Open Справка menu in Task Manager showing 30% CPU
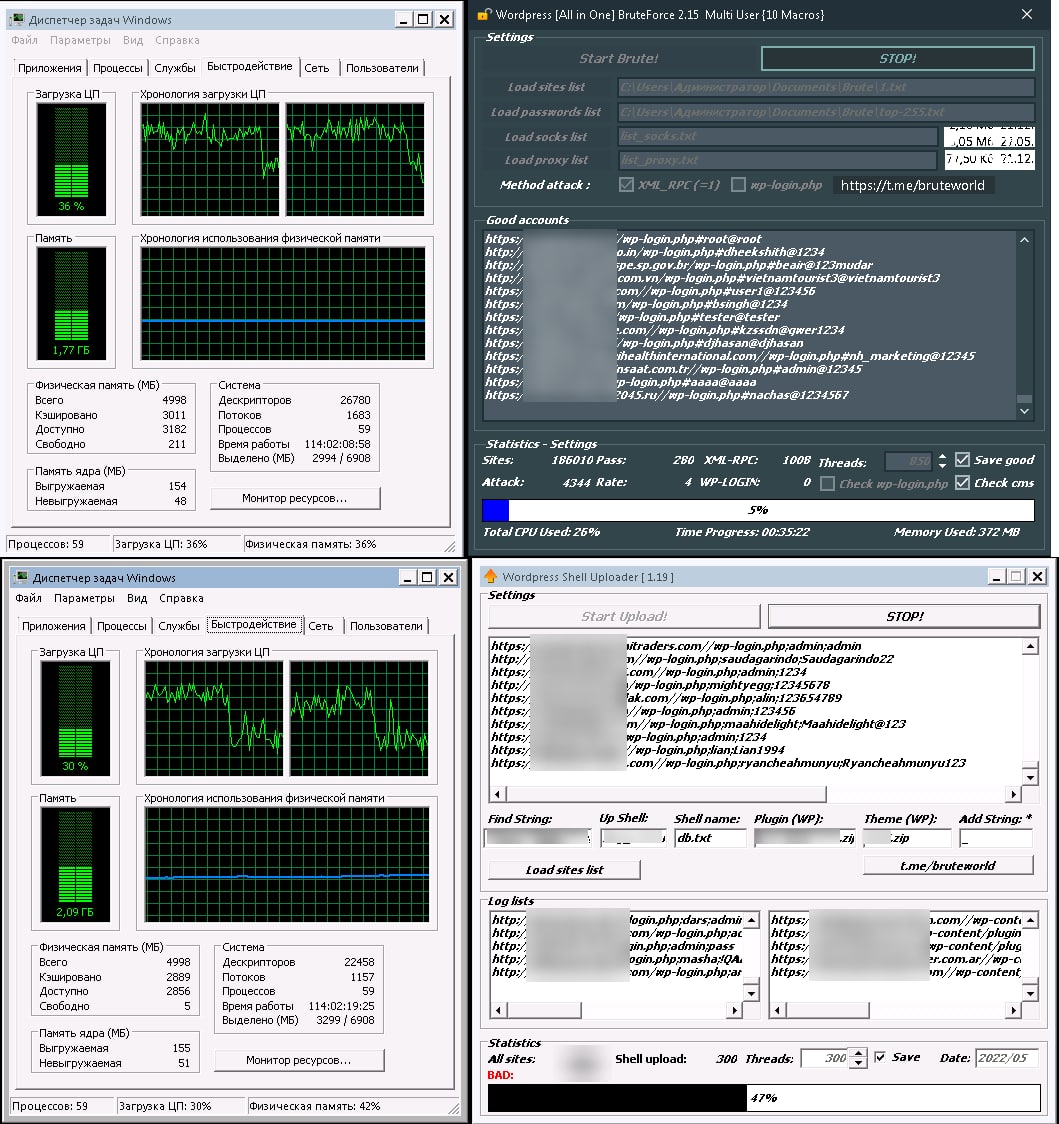This screenshot has width=1059, height=1124. 181,598
